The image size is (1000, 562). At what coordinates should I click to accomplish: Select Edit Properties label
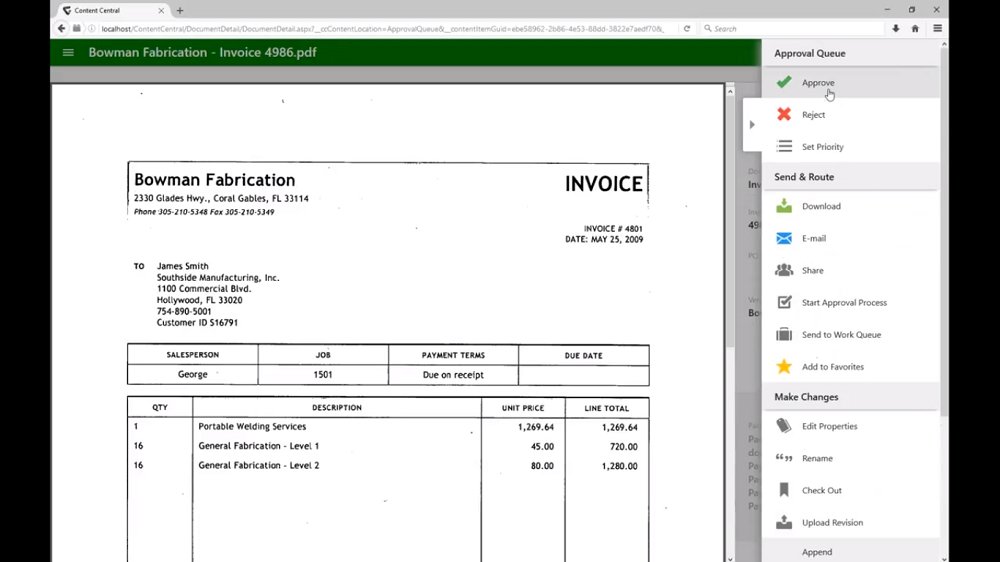point(829,426)
